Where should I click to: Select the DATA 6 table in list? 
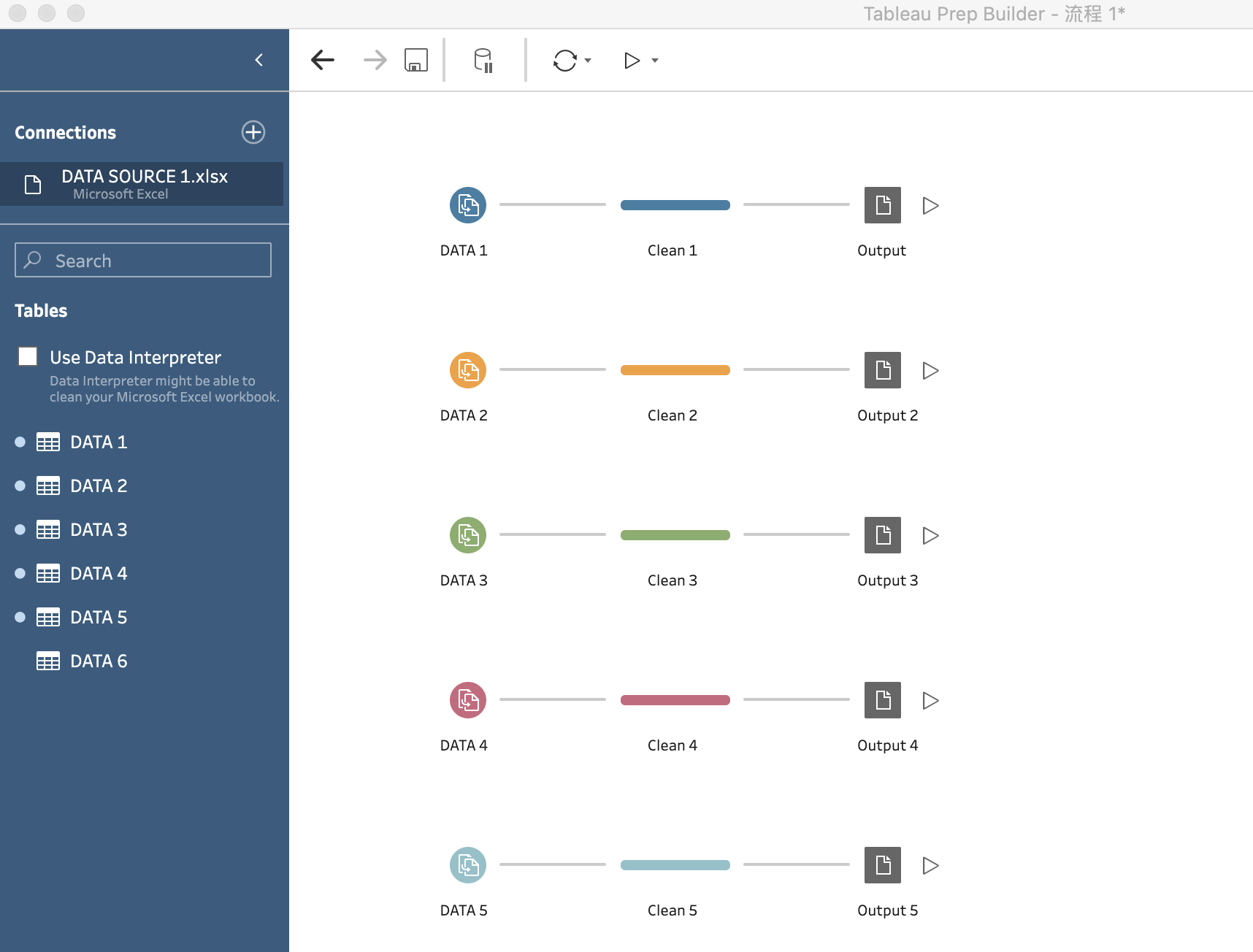(x=99, y=661)
